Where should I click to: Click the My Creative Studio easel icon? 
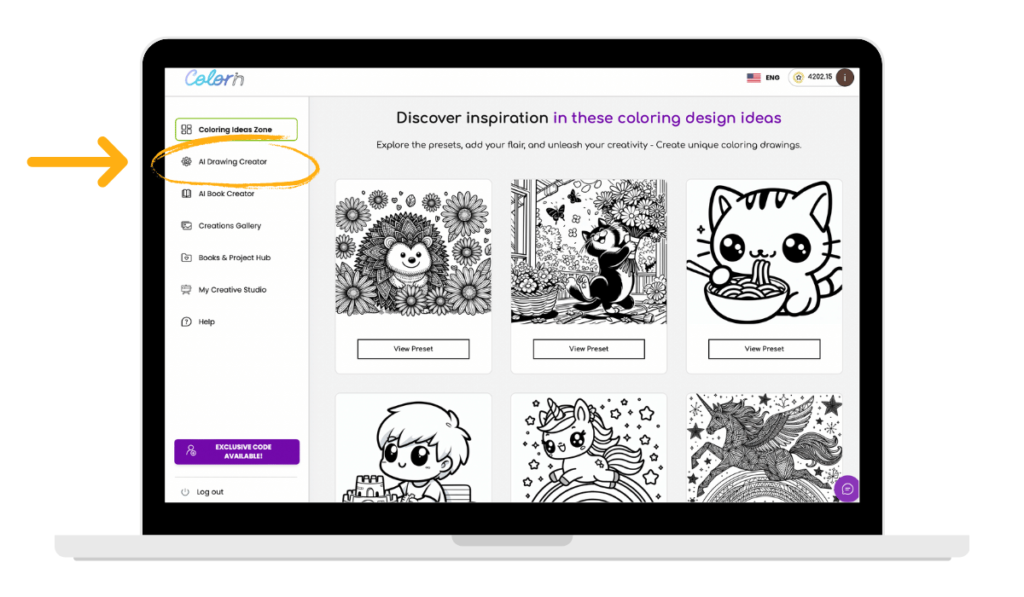tap(186, 290)
